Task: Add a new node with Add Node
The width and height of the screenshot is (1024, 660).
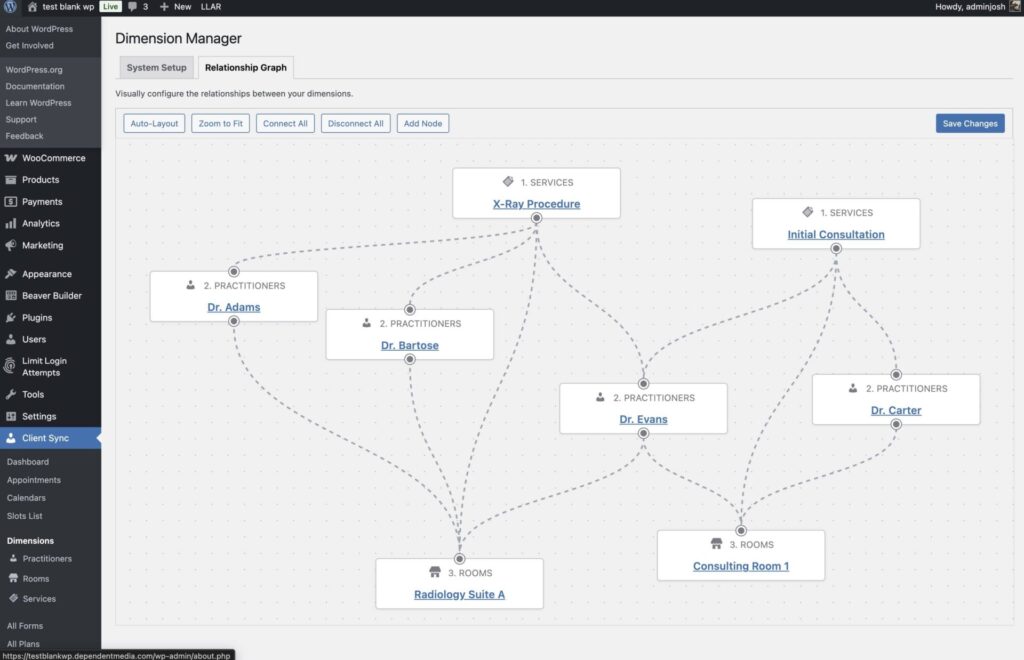Action: tap(422, 124)
